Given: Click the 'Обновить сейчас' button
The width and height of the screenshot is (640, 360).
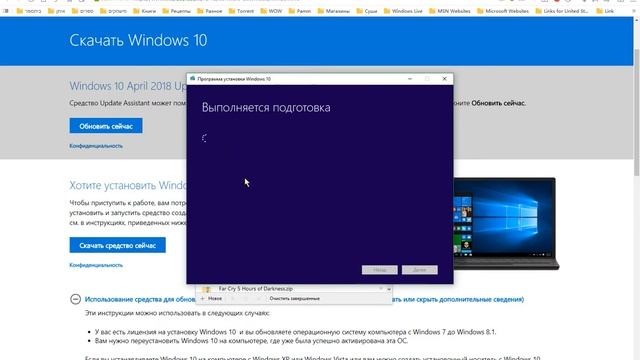Looking at the screenshot, I should point(106,126).
